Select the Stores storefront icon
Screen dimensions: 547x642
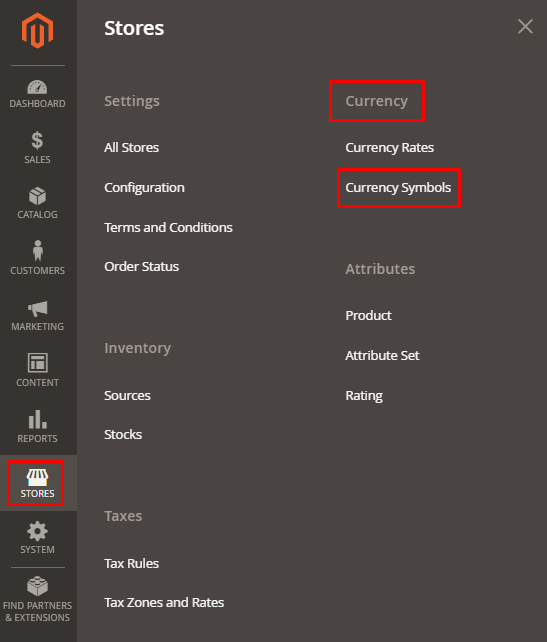[37, 477]
